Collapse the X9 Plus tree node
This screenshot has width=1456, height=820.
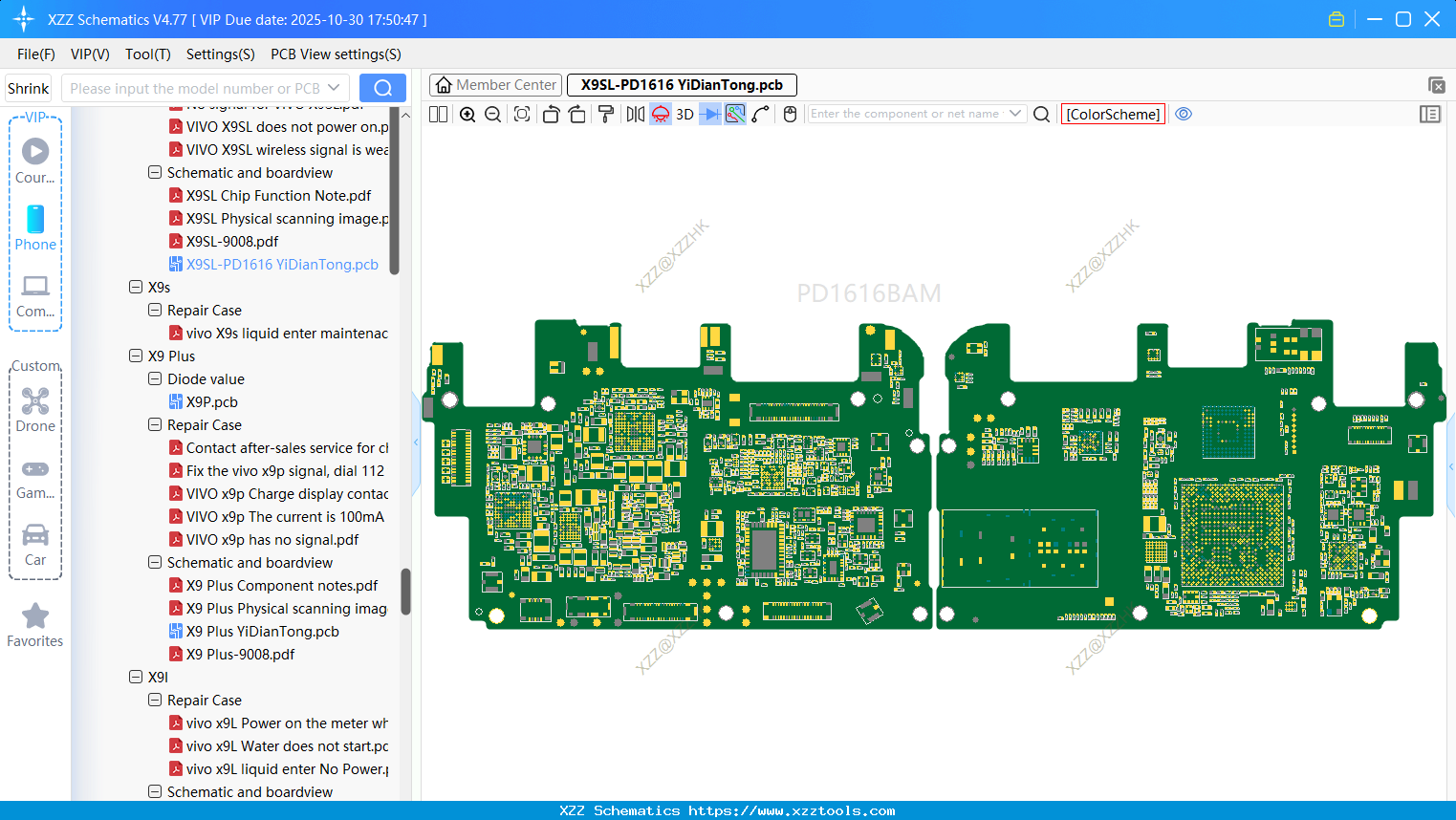[136, 356]
